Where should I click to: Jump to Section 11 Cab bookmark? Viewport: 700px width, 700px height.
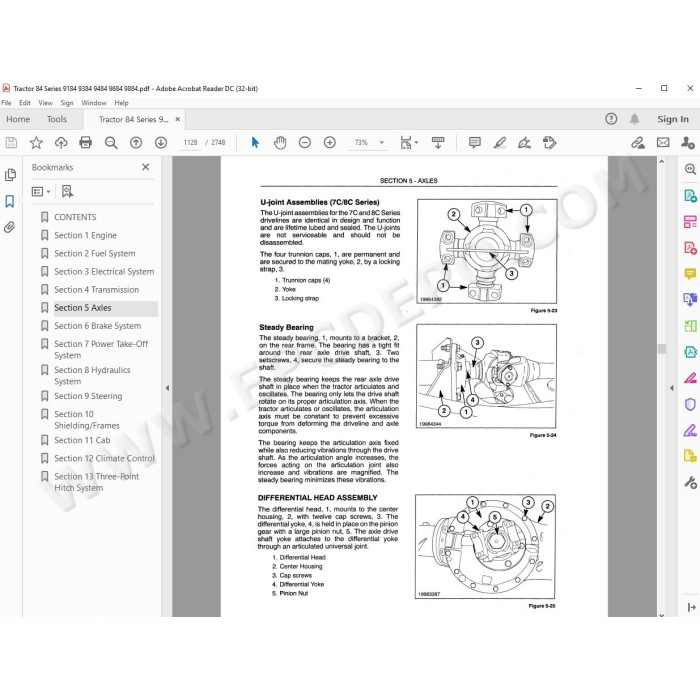(x=82, y=440)
